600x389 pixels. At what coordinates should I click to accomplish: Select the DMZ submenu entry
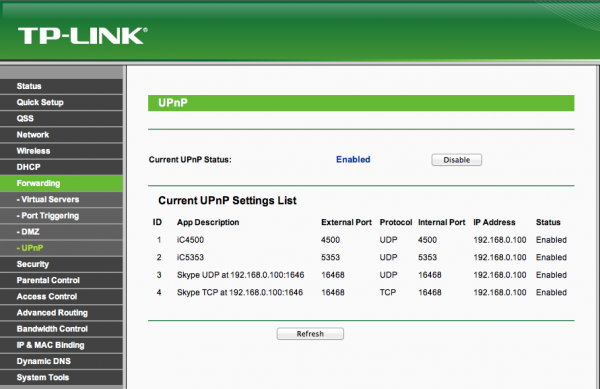pos(61,232)
